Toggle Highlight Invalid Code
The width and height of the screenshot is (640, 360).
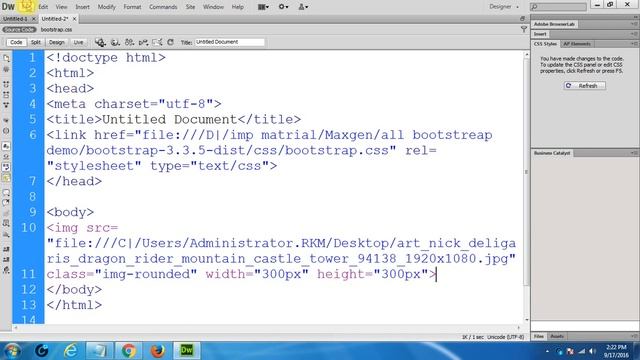[x=6, y=157]
